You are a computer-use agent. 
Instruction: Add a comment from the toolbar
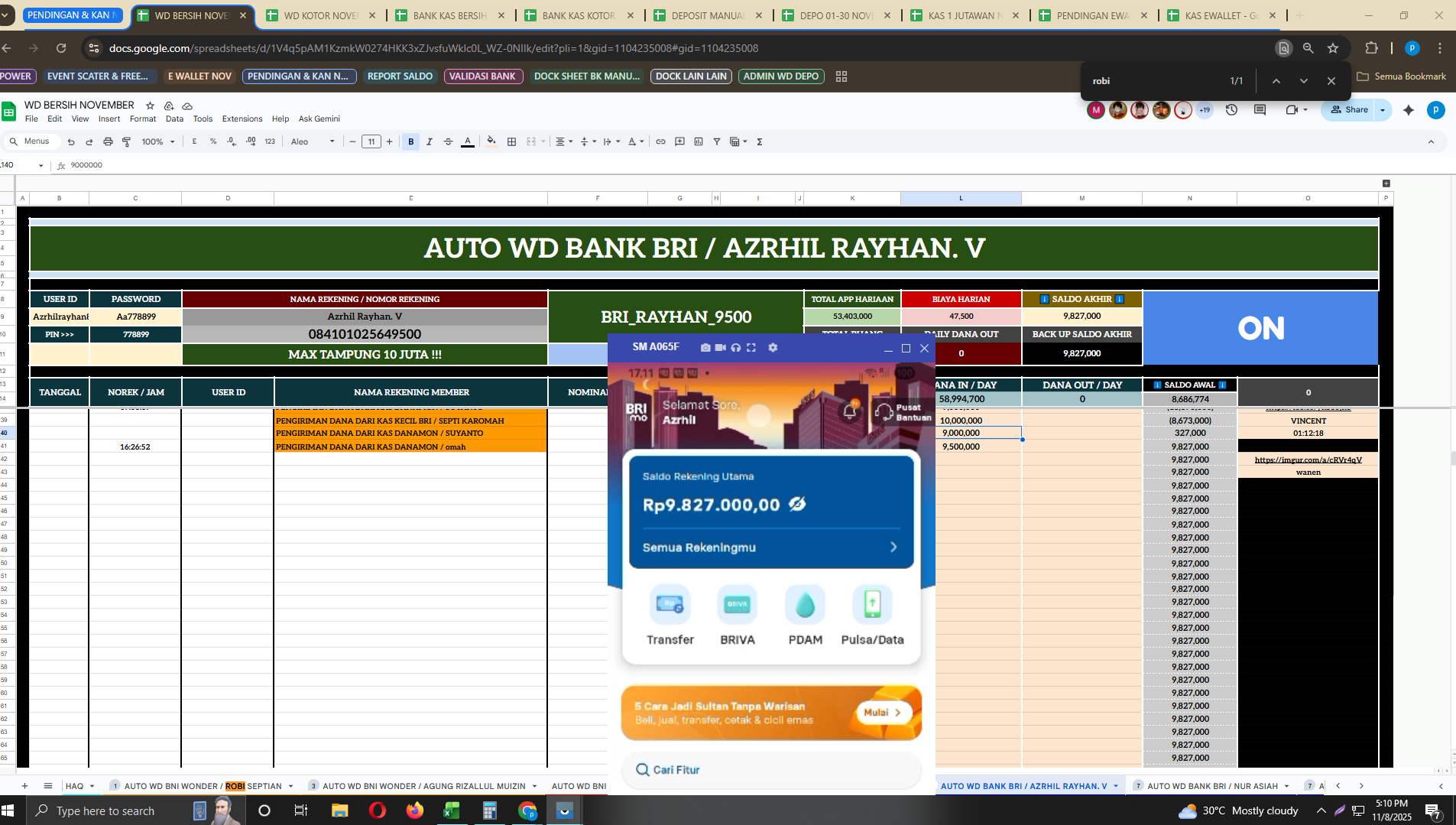(679, 141)
